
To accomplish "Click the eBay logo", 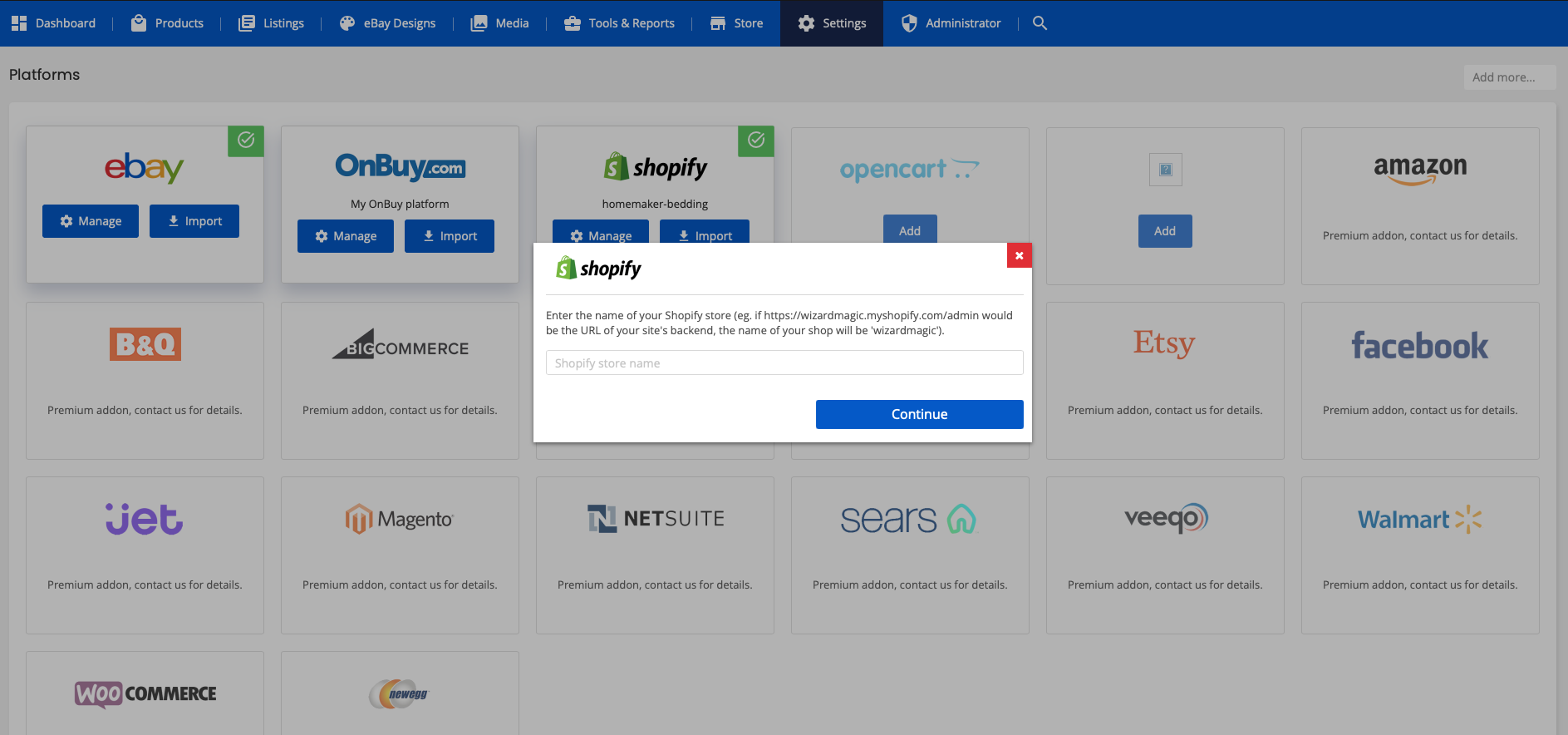I will 145,168.
